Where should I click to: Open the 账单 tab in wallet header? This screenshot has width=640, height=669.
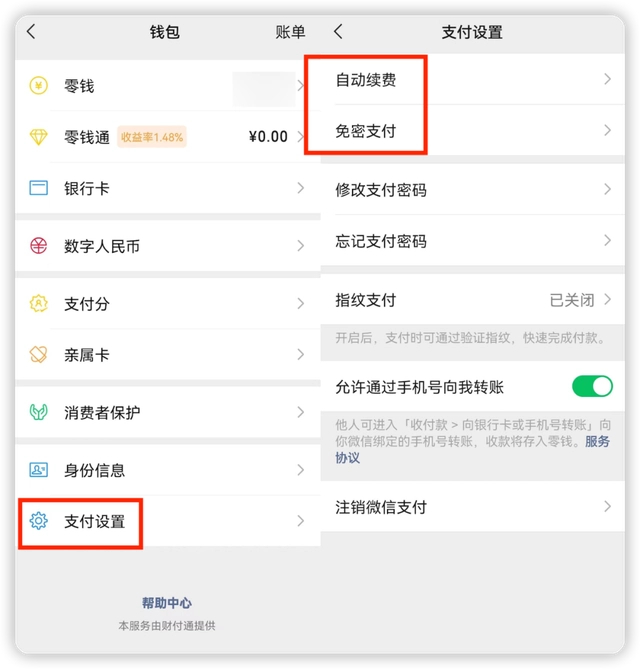tap(290, 32)
